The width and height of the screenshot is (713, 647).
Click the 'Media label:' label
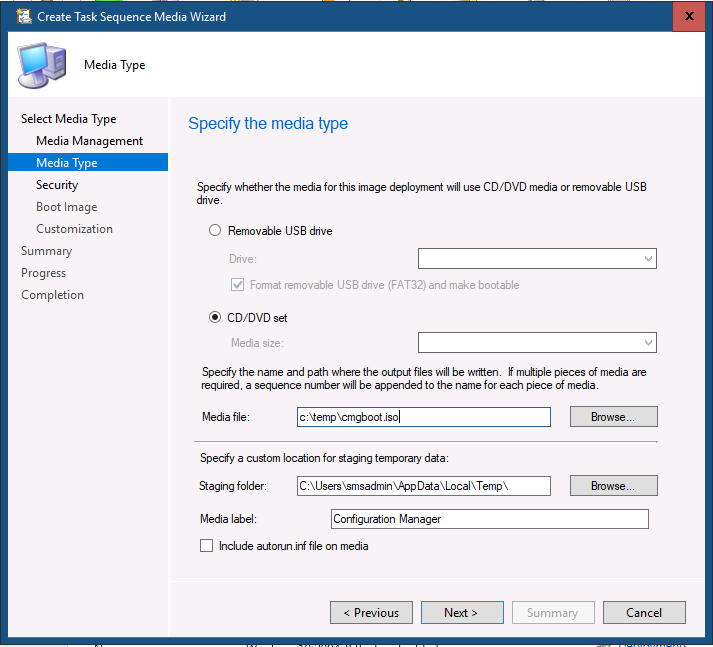[x=228, y=519]
